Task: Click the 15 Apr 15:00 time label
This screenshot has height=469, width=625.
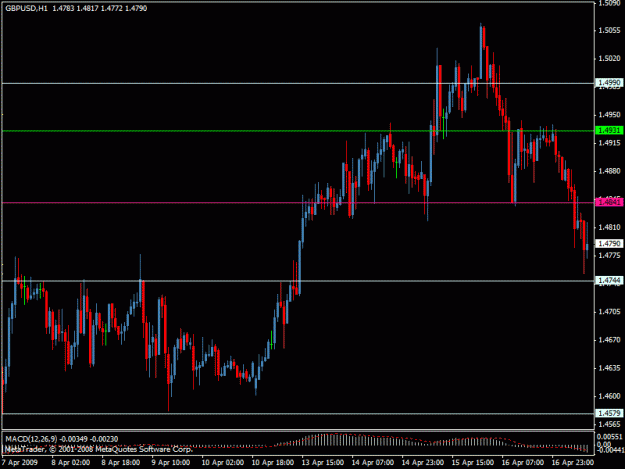Action: (x=473, y=463)
